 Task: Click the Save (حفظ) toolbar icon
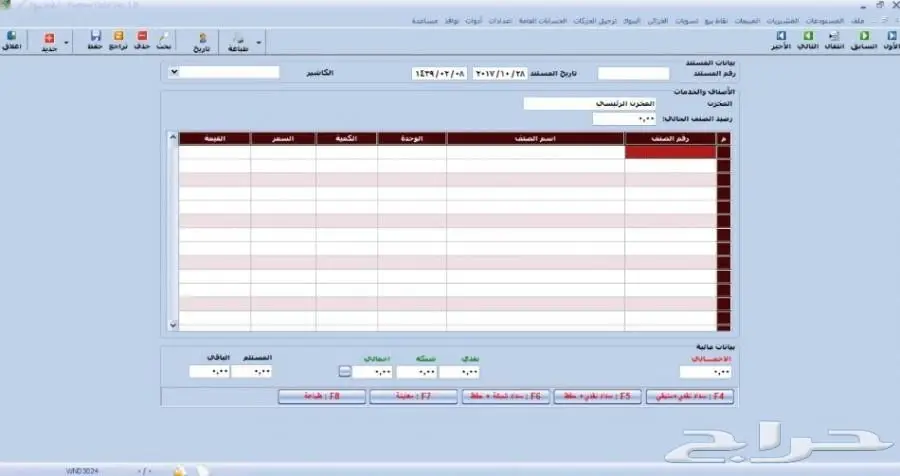[x=96, y=41]
